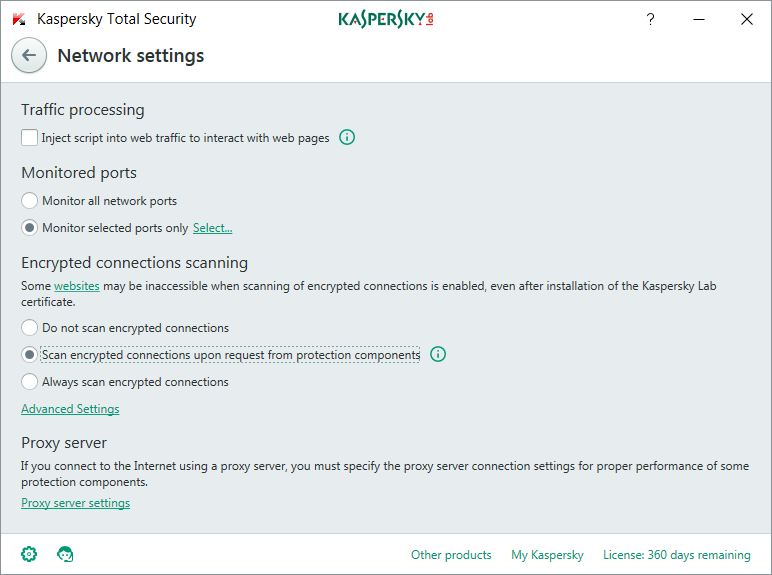Open My Kaspersky link
This screenshot has height=575, width=772.
pyautogui.click(x=547, y=555)
